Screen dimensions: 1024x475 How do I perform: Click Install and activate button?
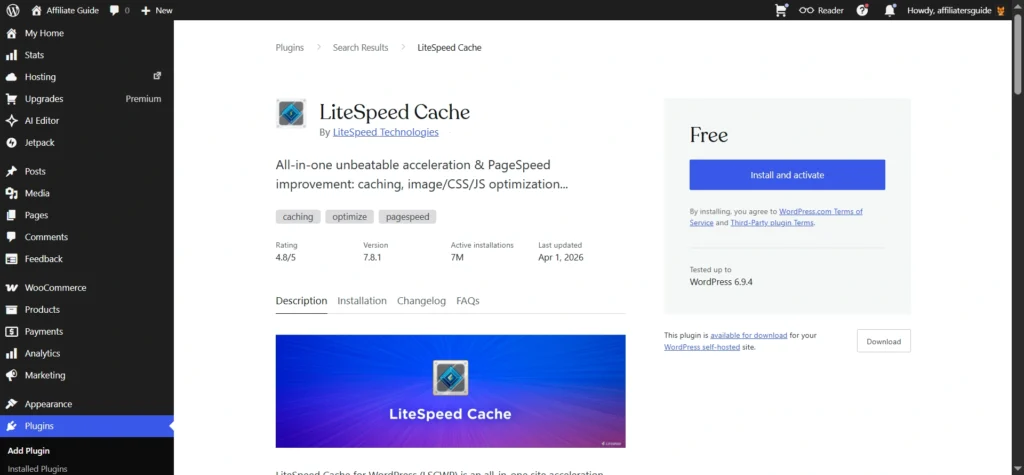coord(787,175)
